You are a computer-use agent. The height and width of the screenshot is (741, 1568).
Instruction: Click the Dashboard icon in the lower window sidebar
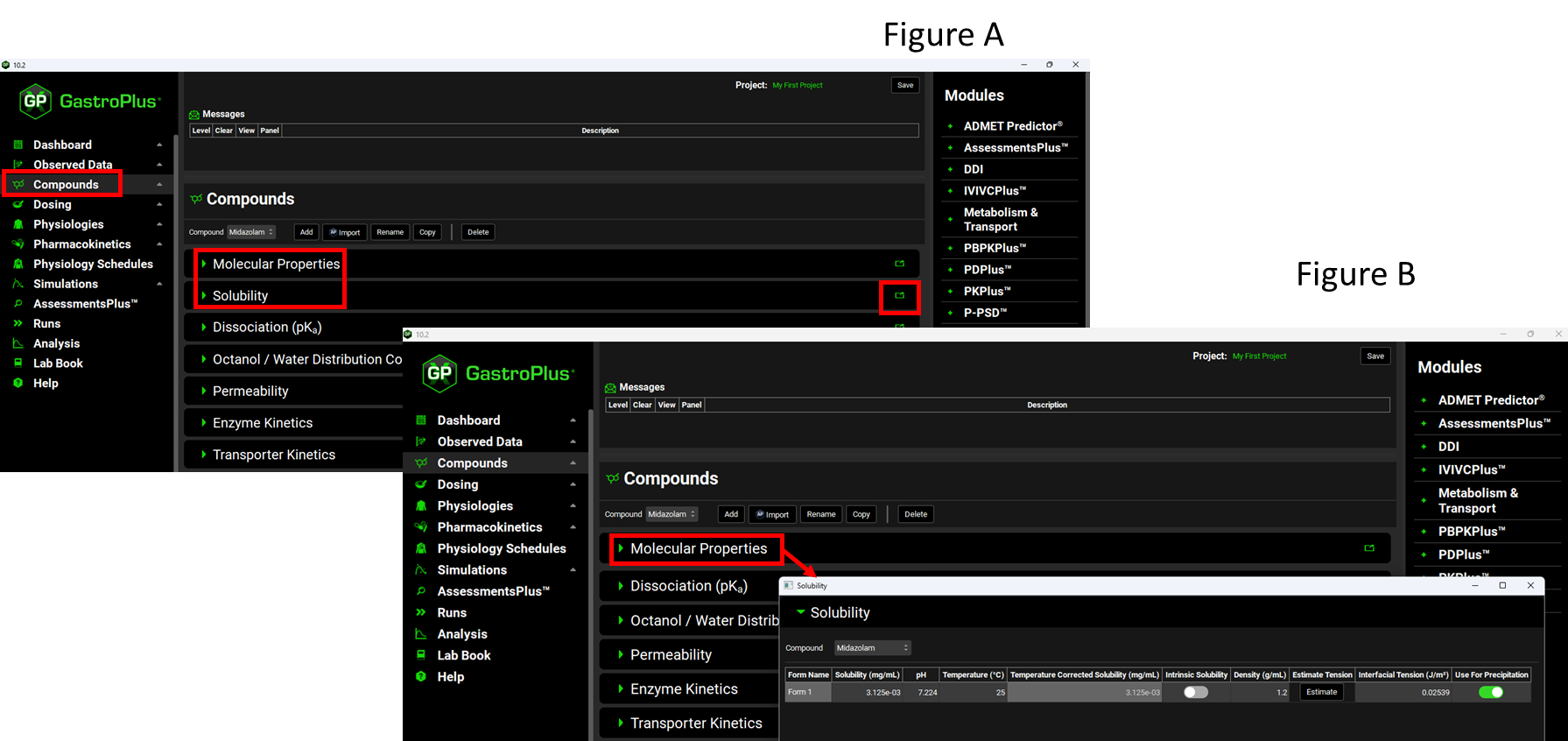[421, 420]
